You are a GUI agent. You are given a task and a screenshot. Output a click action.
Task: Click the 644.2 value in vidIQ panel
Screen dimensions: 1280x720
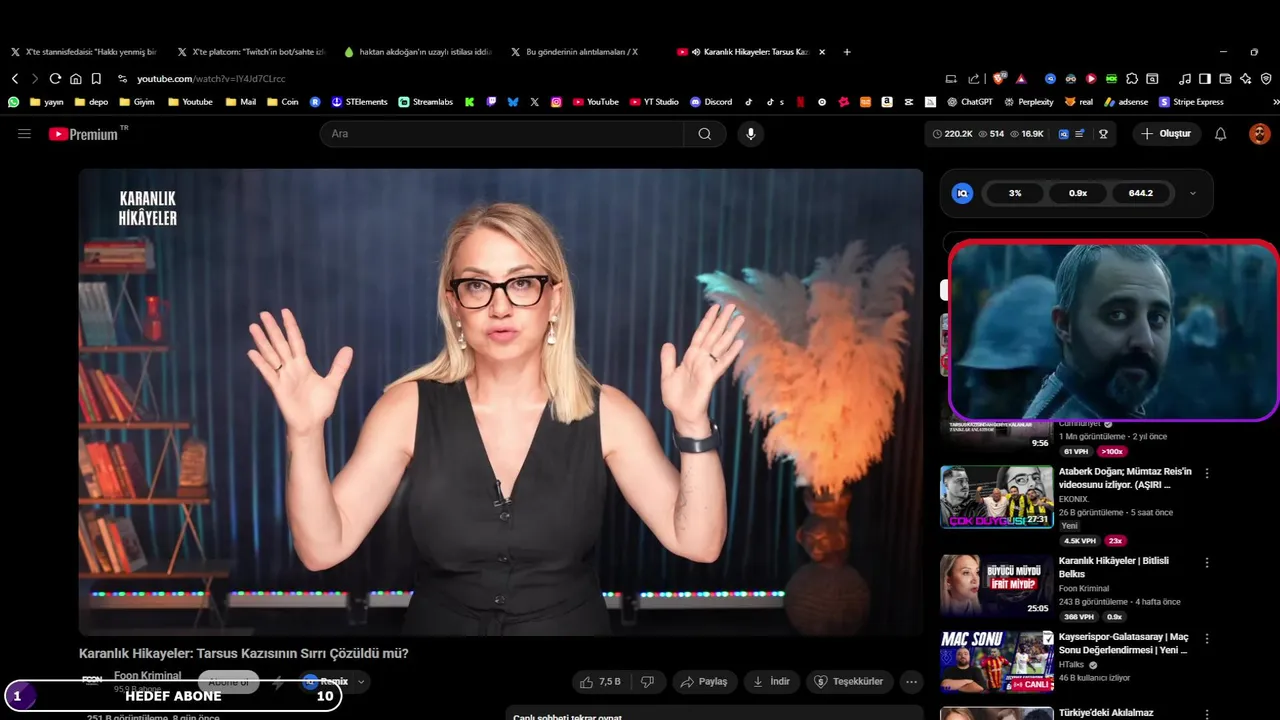pyautogui.click(x=1141, y=193)
